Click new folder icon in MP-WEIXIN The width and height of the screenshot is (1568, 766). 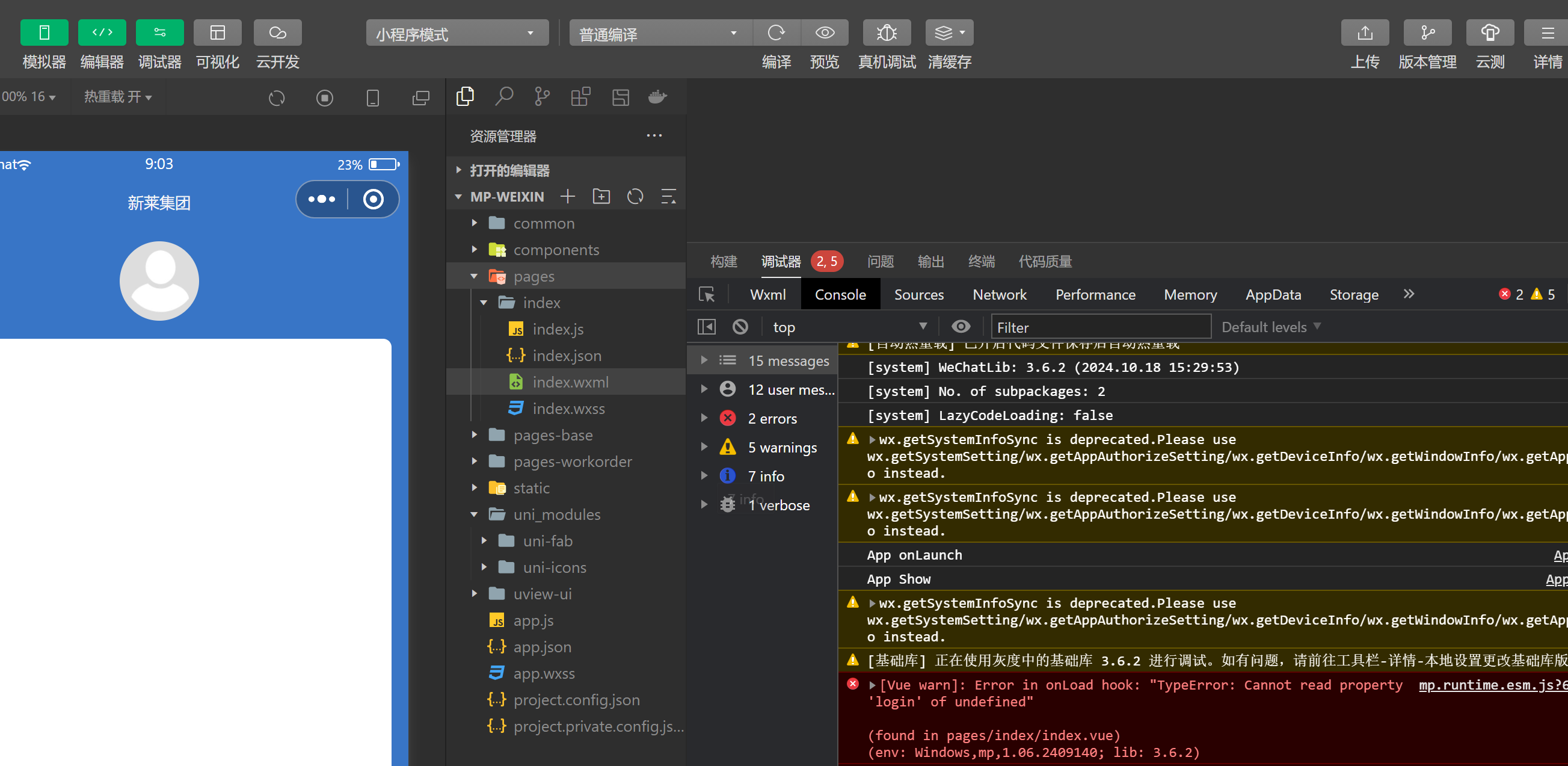pos(601,197)
